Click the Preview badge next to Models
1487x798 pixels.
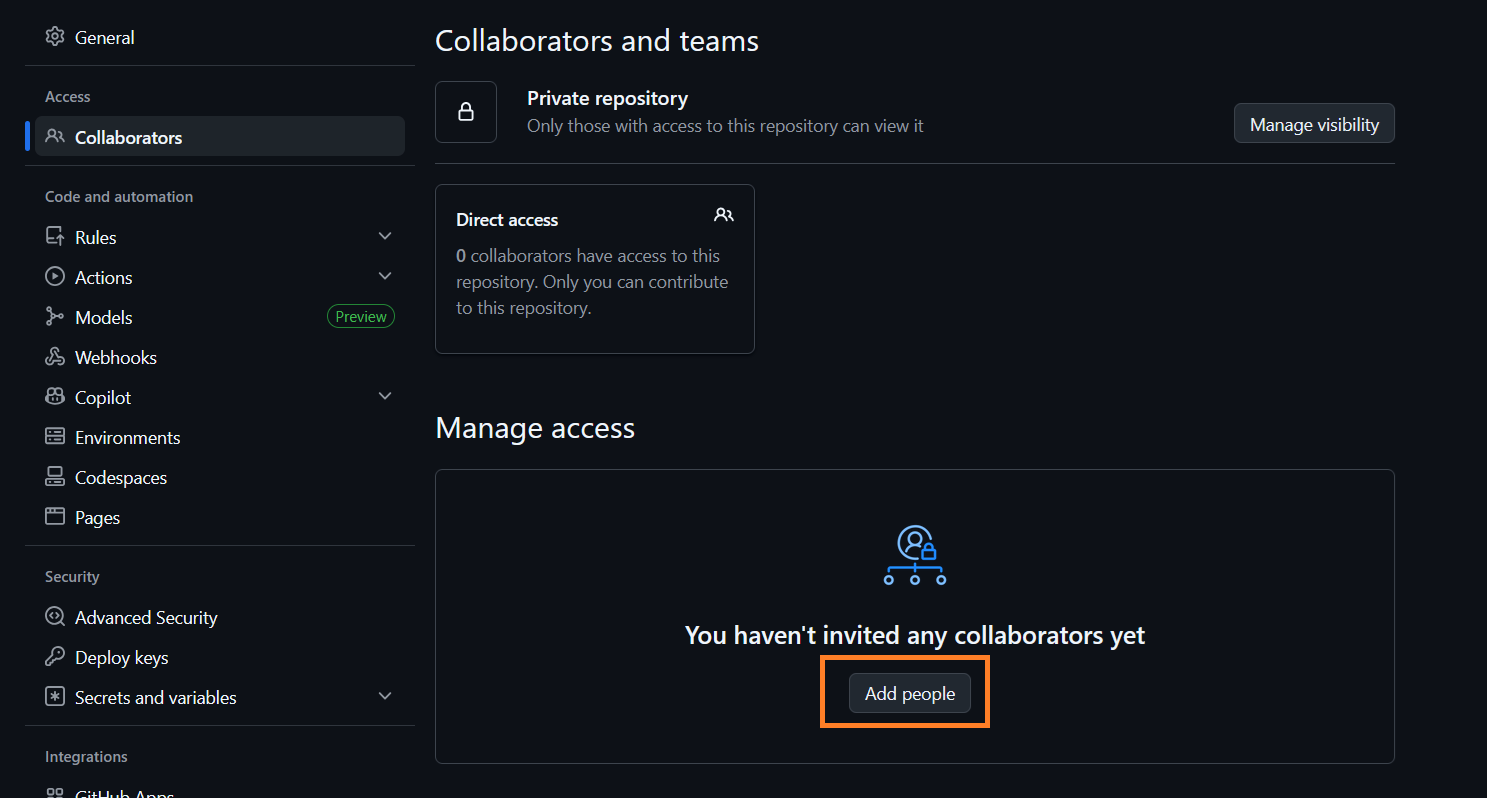[361, 317]
